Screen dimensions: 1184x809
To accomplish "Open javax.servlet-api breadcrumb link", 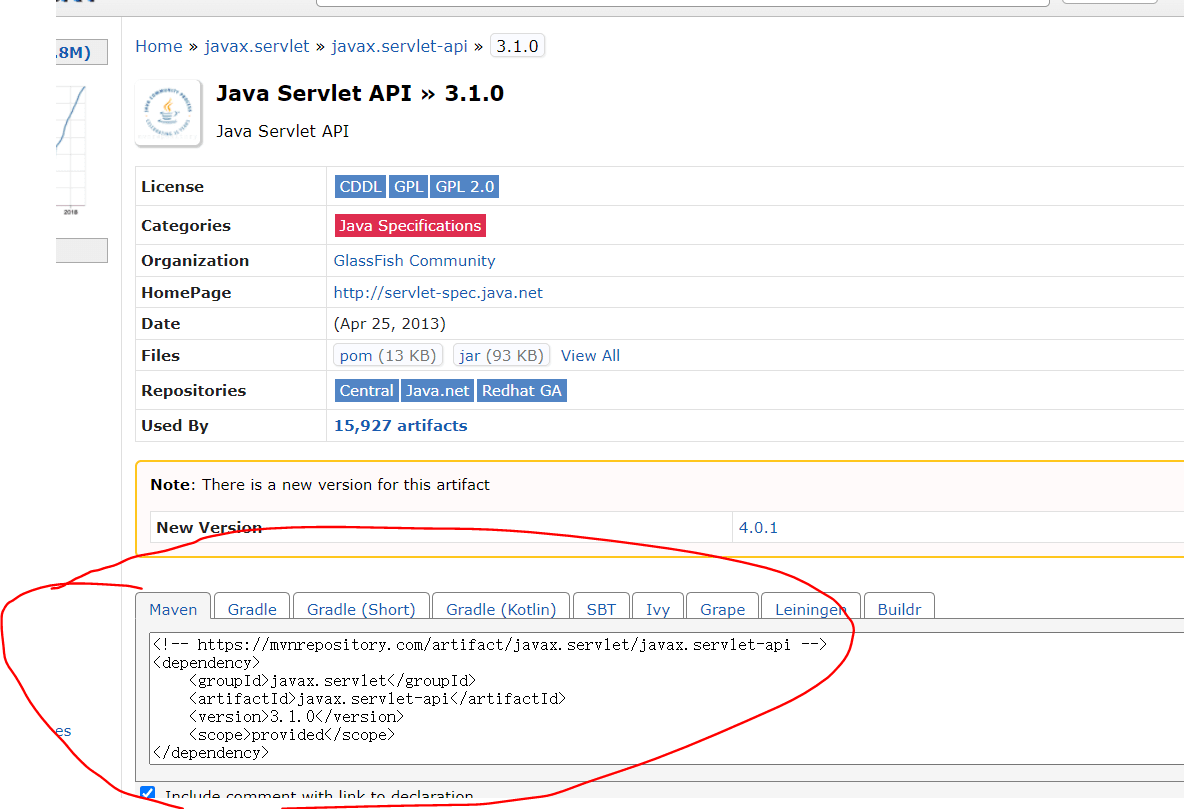I will coord(399,46).
